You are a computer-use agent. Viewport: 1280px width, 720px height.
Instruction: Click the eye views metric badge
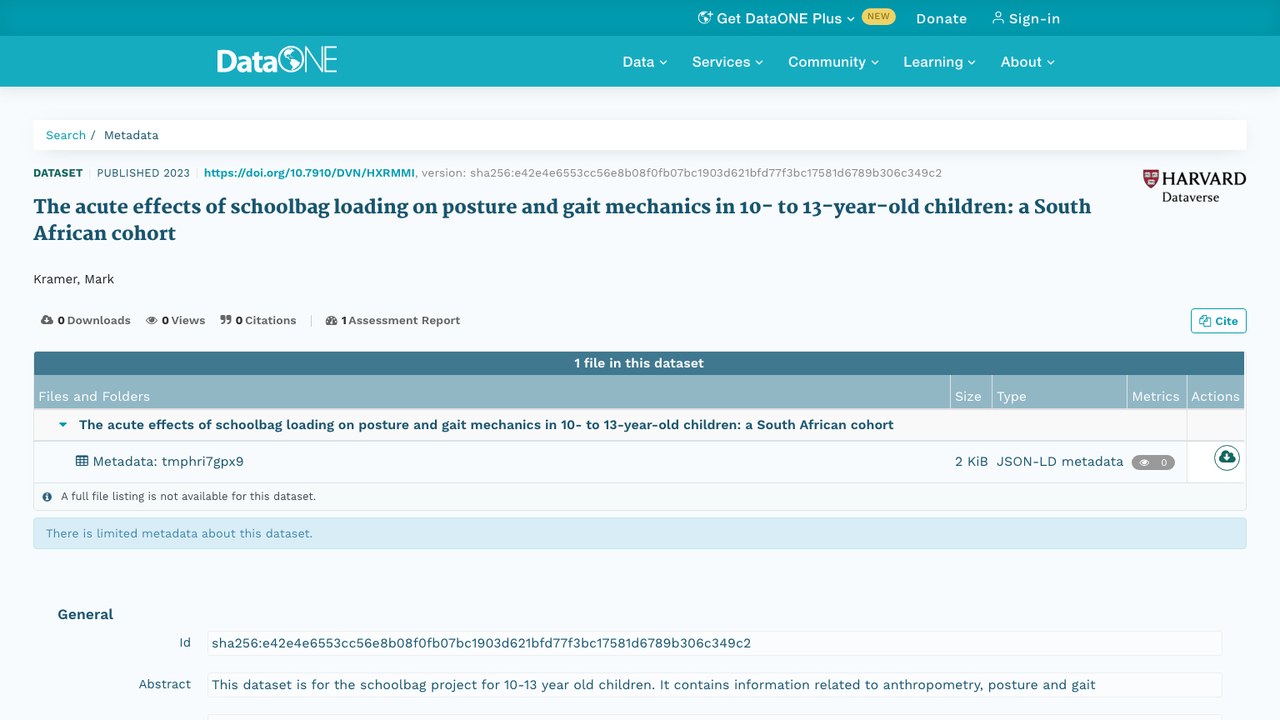pyautogui.click(x=1153, y=462)
